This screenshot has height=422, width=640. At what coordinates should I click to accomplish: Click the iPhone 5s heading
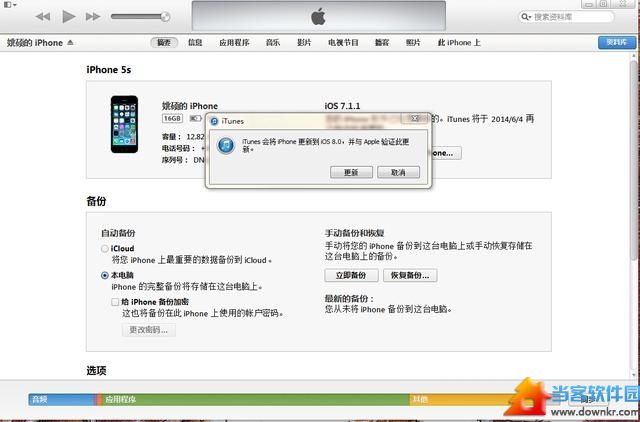click(109, 70)
